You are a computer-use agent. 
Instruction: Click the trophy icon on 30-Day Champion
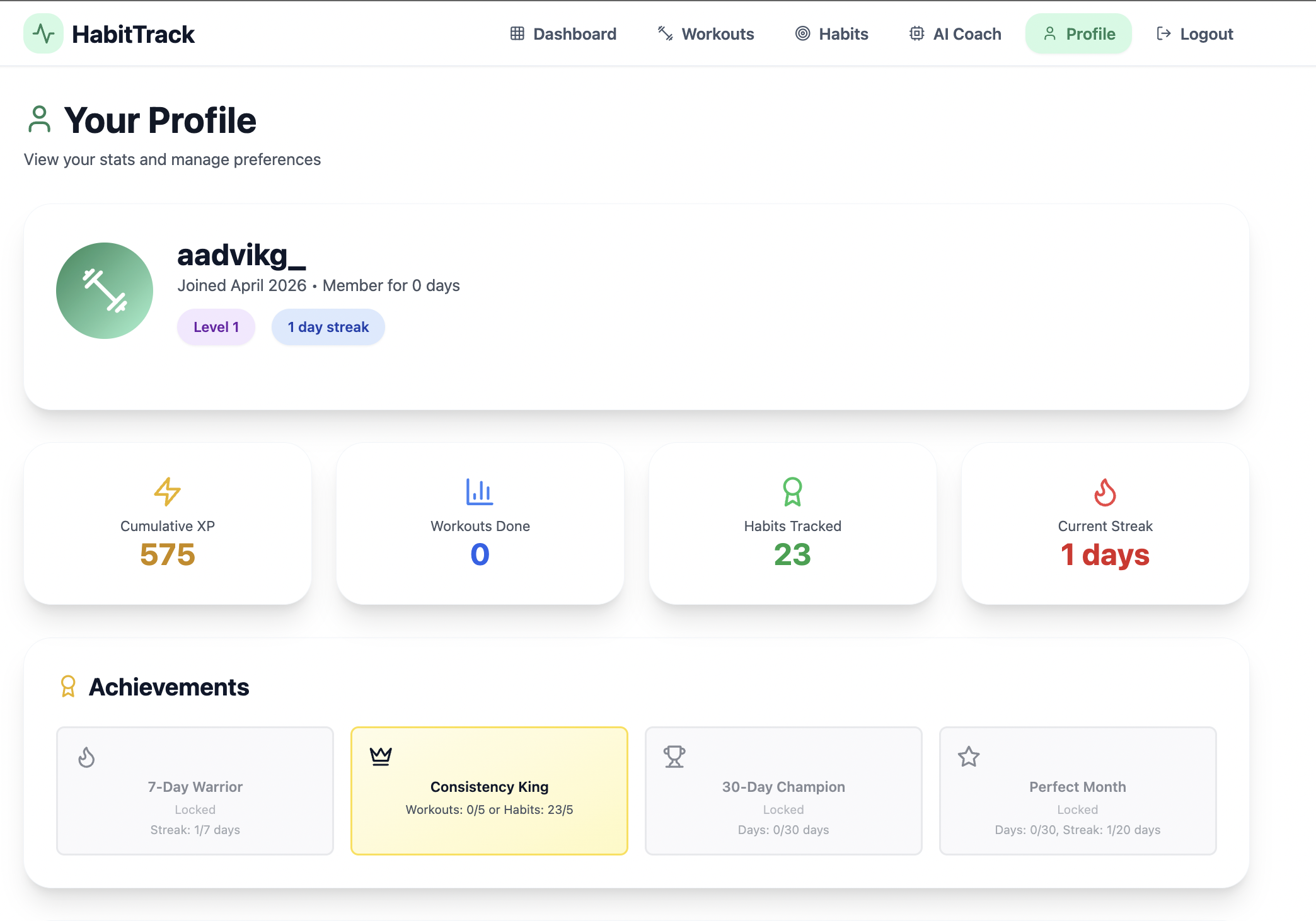[674, 756]
